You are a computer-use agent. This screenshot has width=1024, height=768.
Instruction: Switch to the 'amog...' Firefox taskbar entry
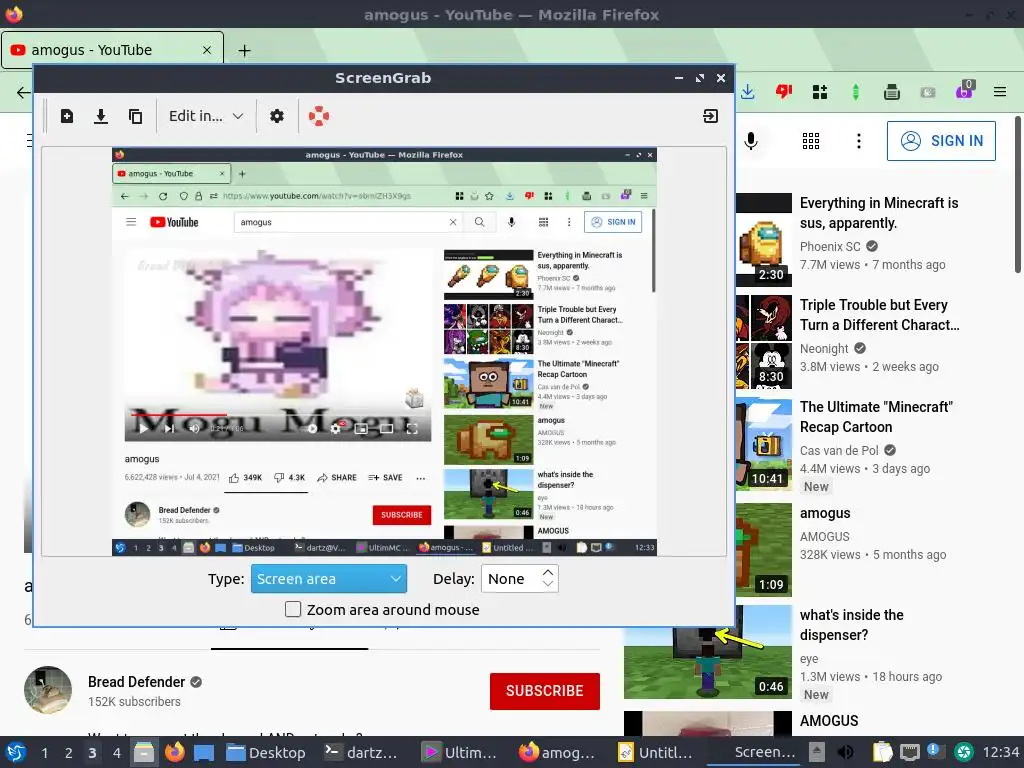[556, 752]
